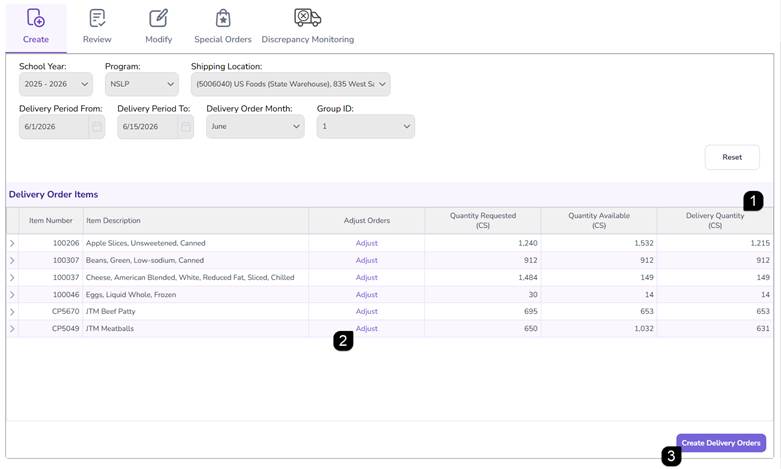
Task: Open calendar for Delivery Period From
Action: tap(97, 126)
